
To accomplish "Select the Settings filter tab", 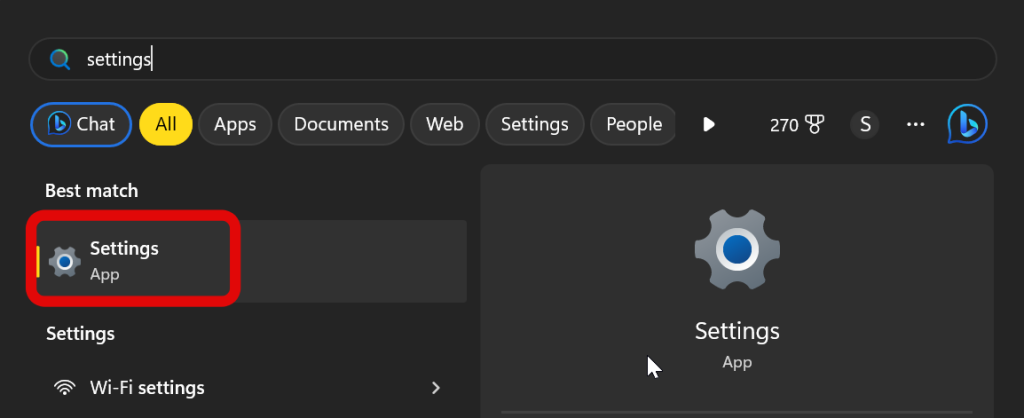I will (x=534, y=125).
